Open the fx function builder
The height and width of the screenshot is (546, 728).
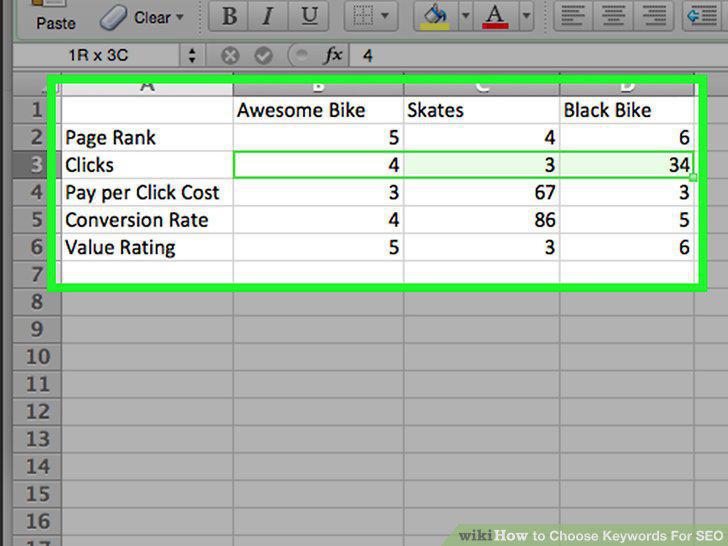click(x=333, y=56)
